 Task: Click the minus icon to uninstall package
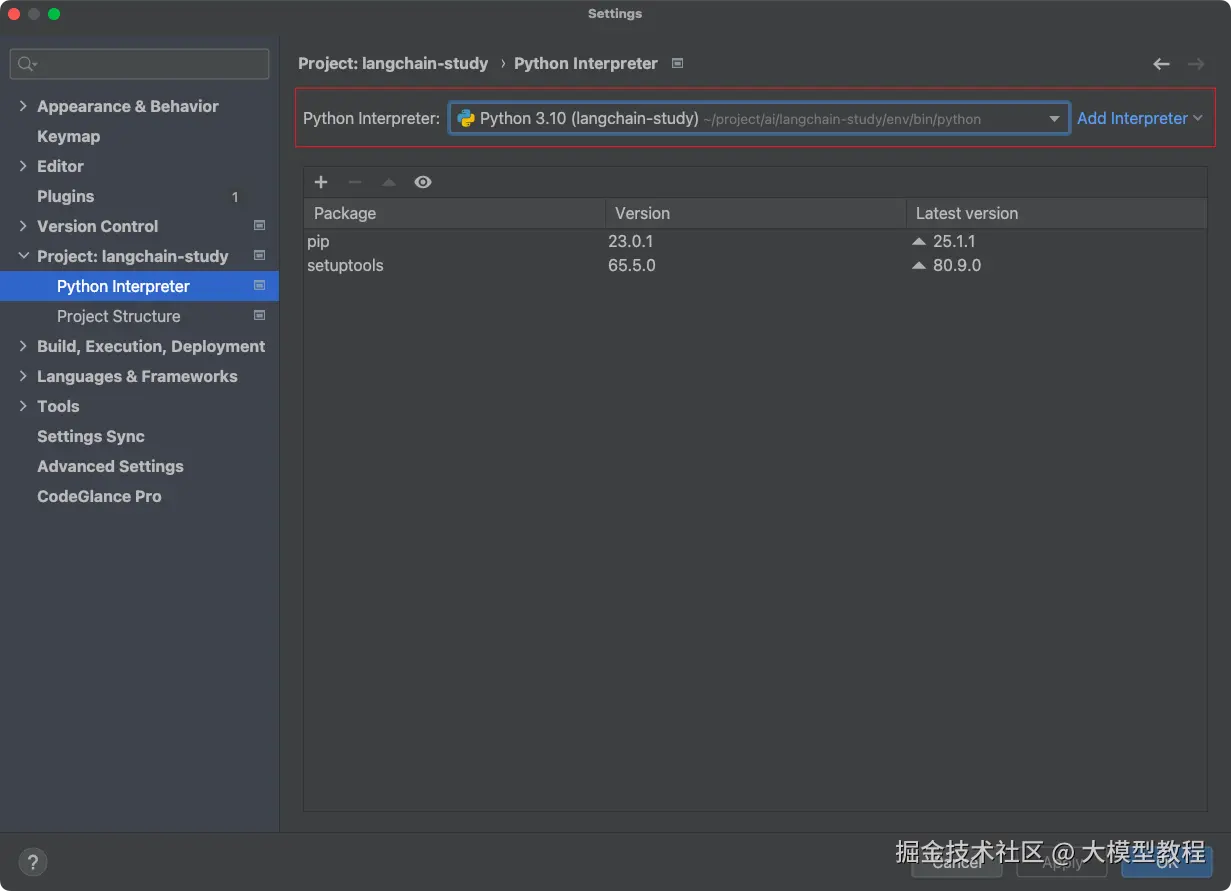point(354,182)
